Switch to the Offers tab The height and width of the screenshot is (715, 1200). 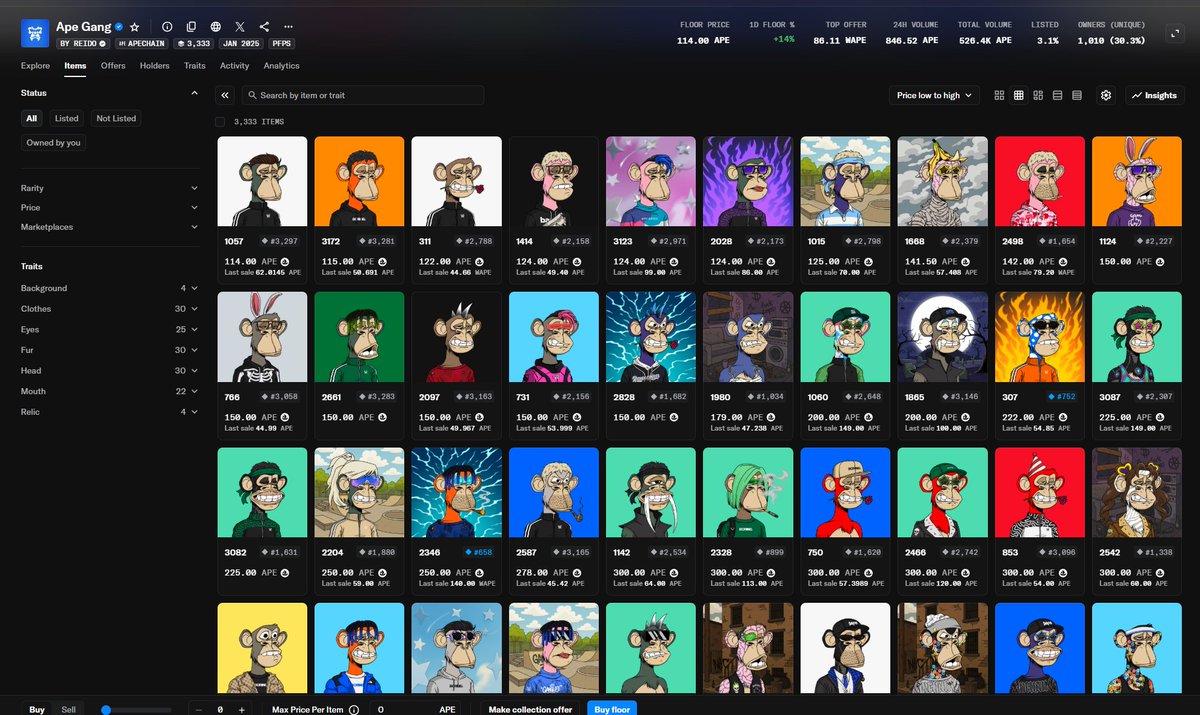click(113, 66)
